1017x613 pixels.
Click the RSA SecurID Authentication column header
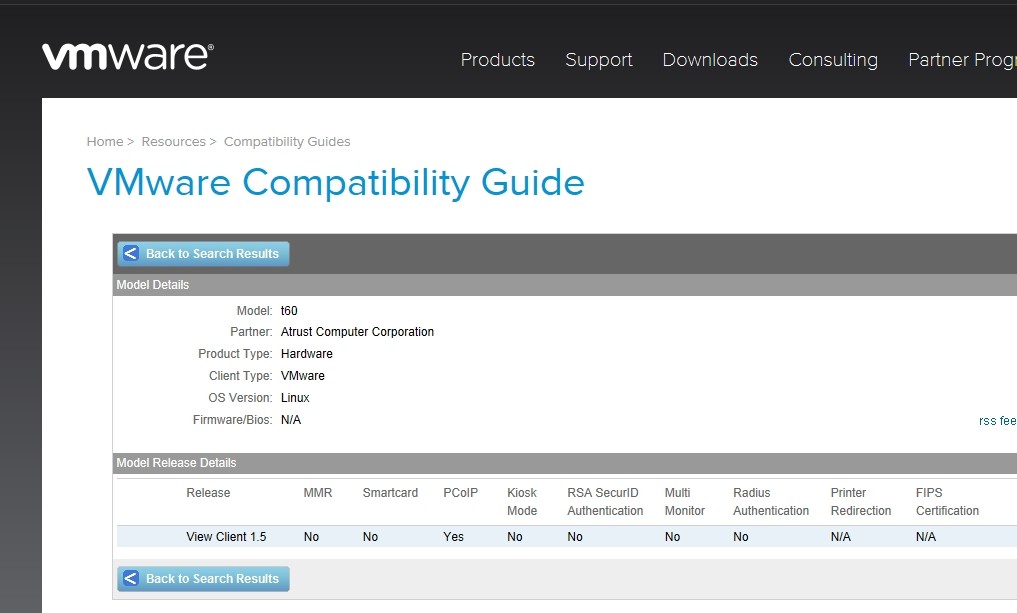tap(605, 501)
